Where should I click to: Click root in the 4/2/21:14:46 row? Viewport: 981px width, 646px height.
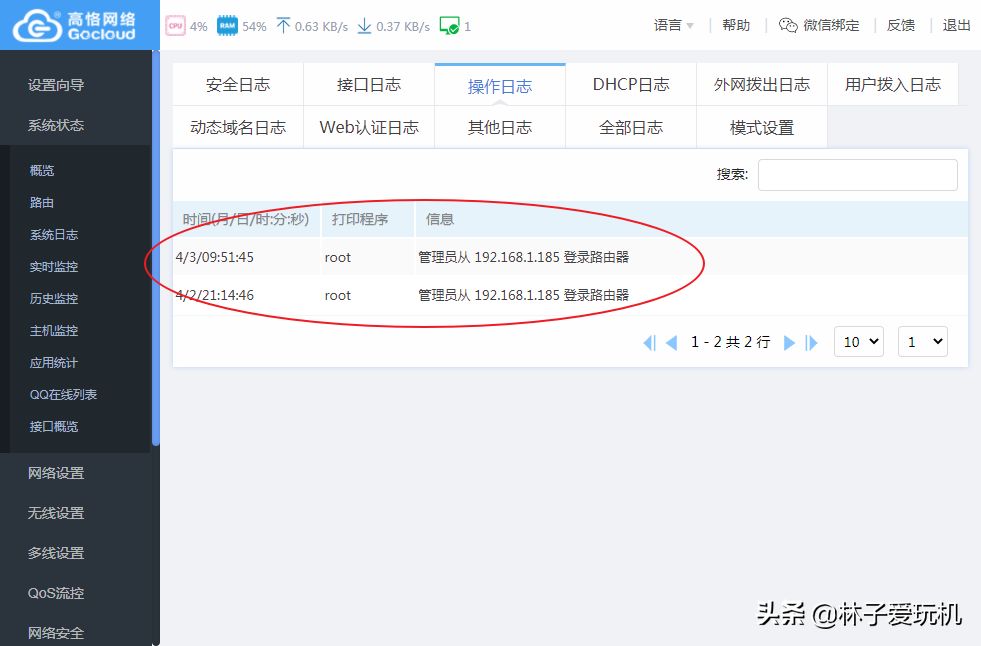338,295
